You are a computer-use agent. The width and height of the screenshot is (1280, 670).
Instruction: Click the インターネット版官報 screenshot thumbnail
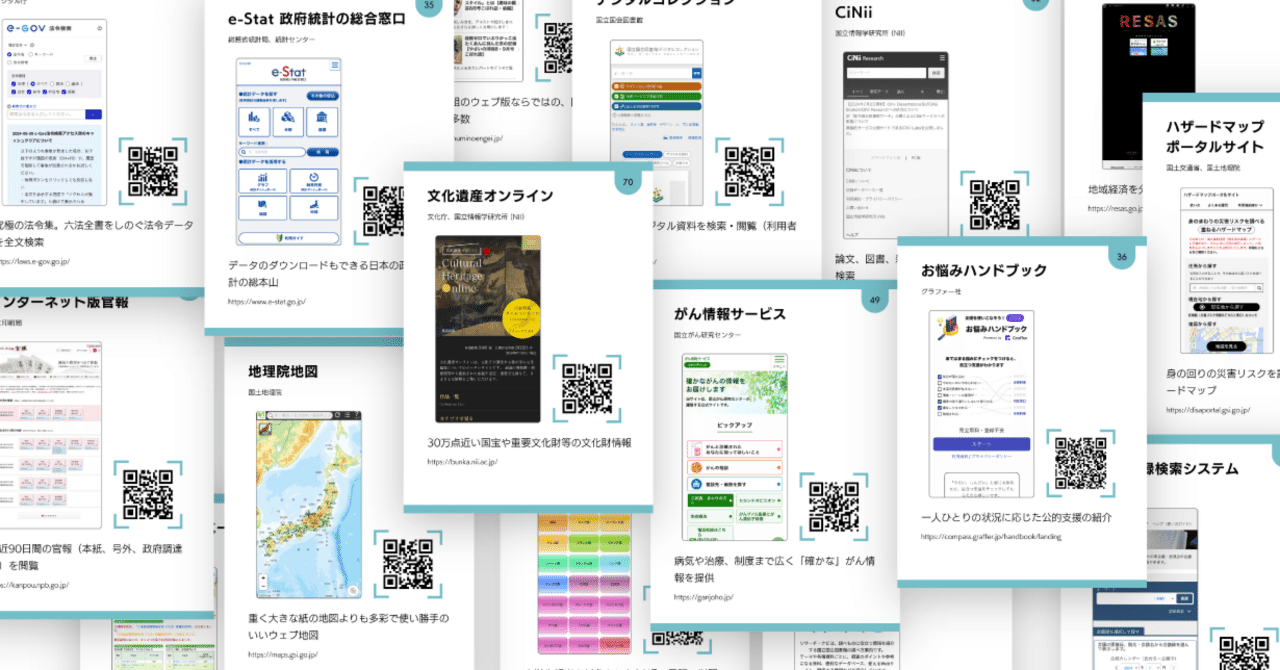[49, 436]
